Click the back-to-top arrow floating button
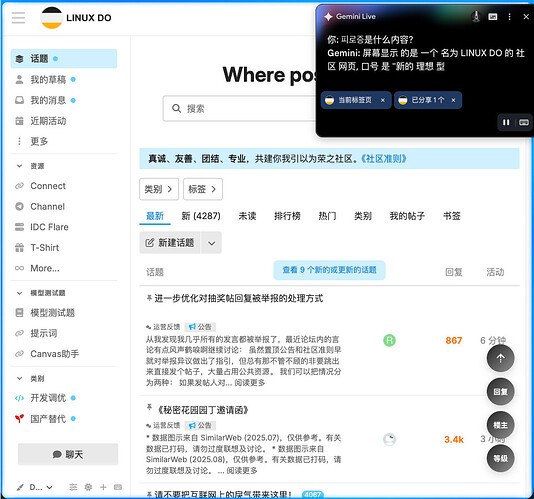The width and height of the screenshot is (534, 499). point(500,358)
